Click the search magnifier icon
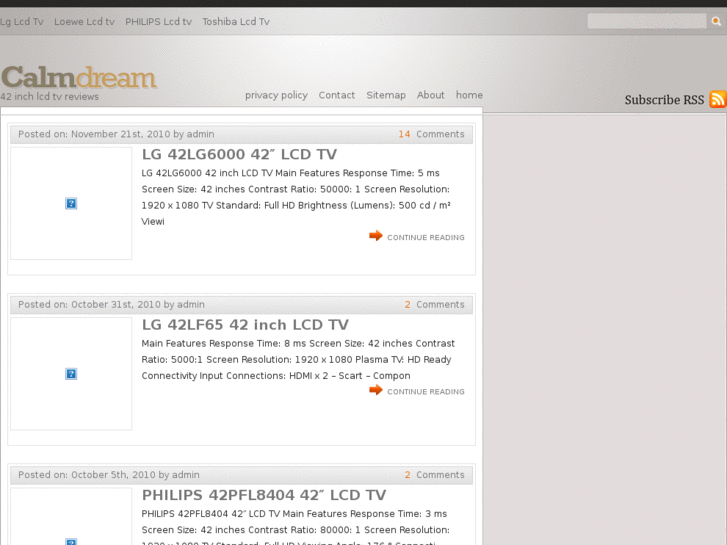Viewport: 727px width, 545px height. click(716, 21)
